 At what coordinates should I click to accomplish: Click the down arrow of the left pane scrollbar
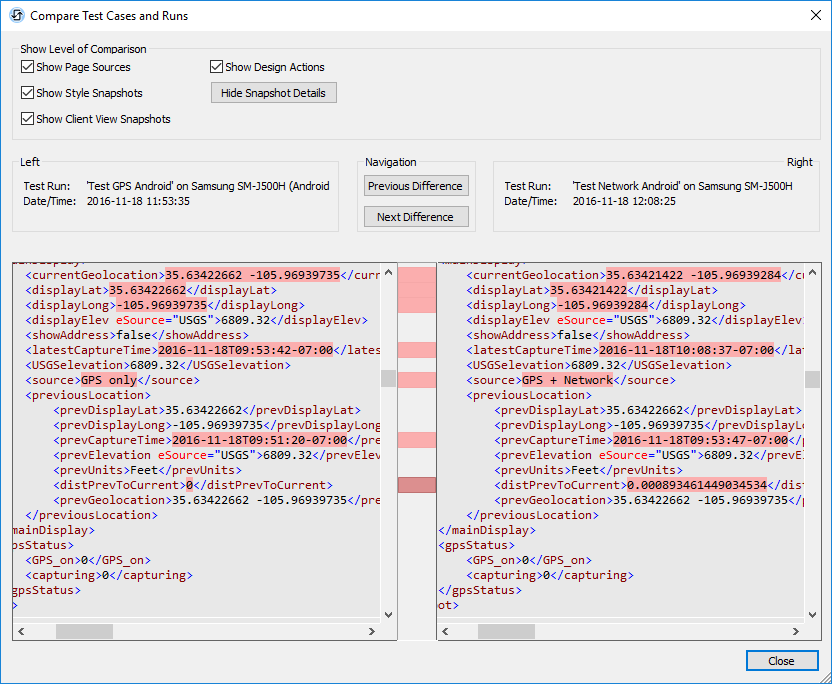coord(389,615)
